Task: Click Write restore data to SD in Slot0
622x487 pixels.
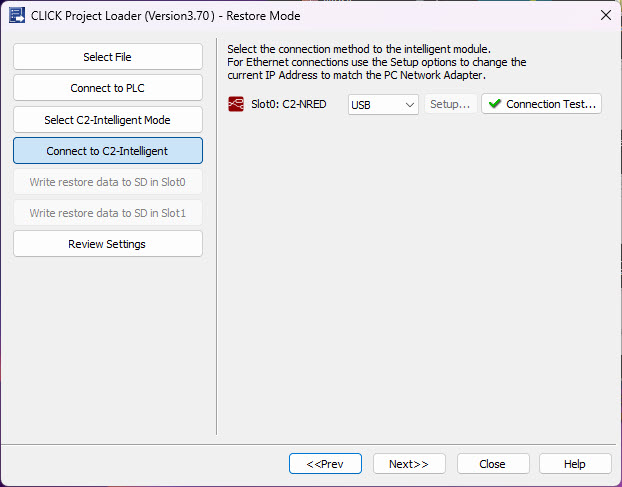Action: (108, 182)
